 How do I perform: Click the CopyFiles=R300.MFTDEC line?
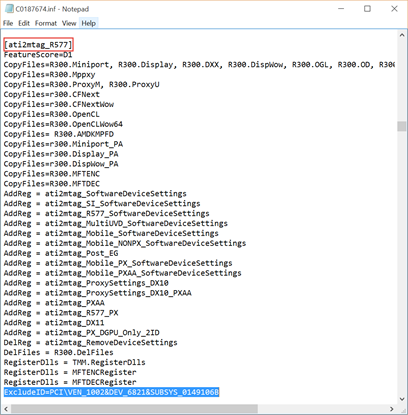click(x=52, y=184)
